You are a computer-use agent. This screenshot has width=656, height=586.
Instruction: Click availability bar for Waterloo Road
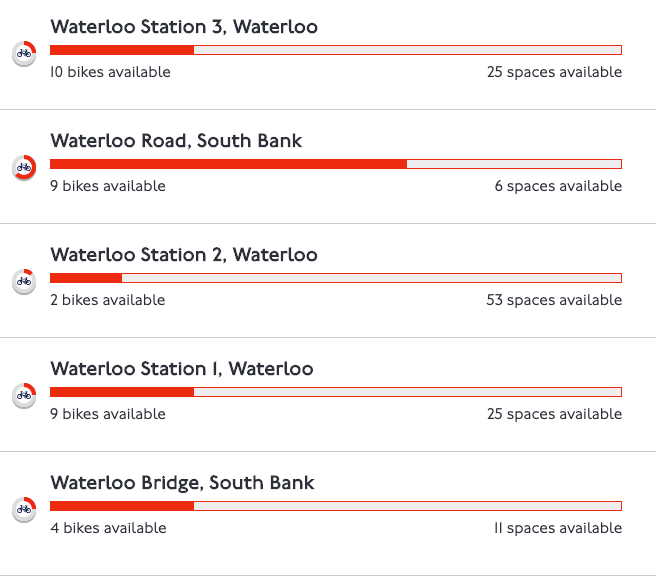click(336, 164)
